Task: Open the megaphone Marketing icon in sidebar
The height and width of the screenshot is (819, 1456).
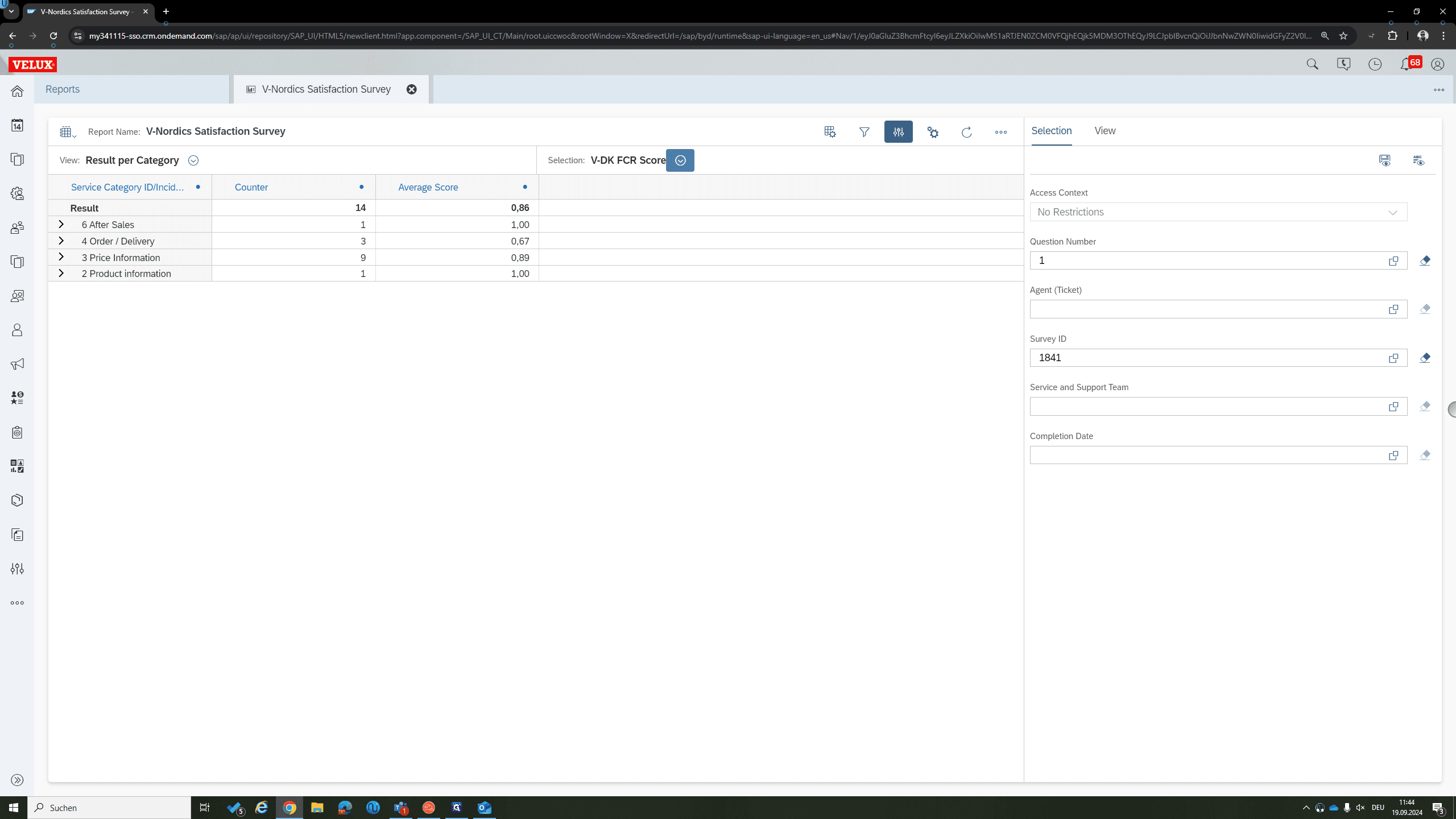Action: [17, 364]
